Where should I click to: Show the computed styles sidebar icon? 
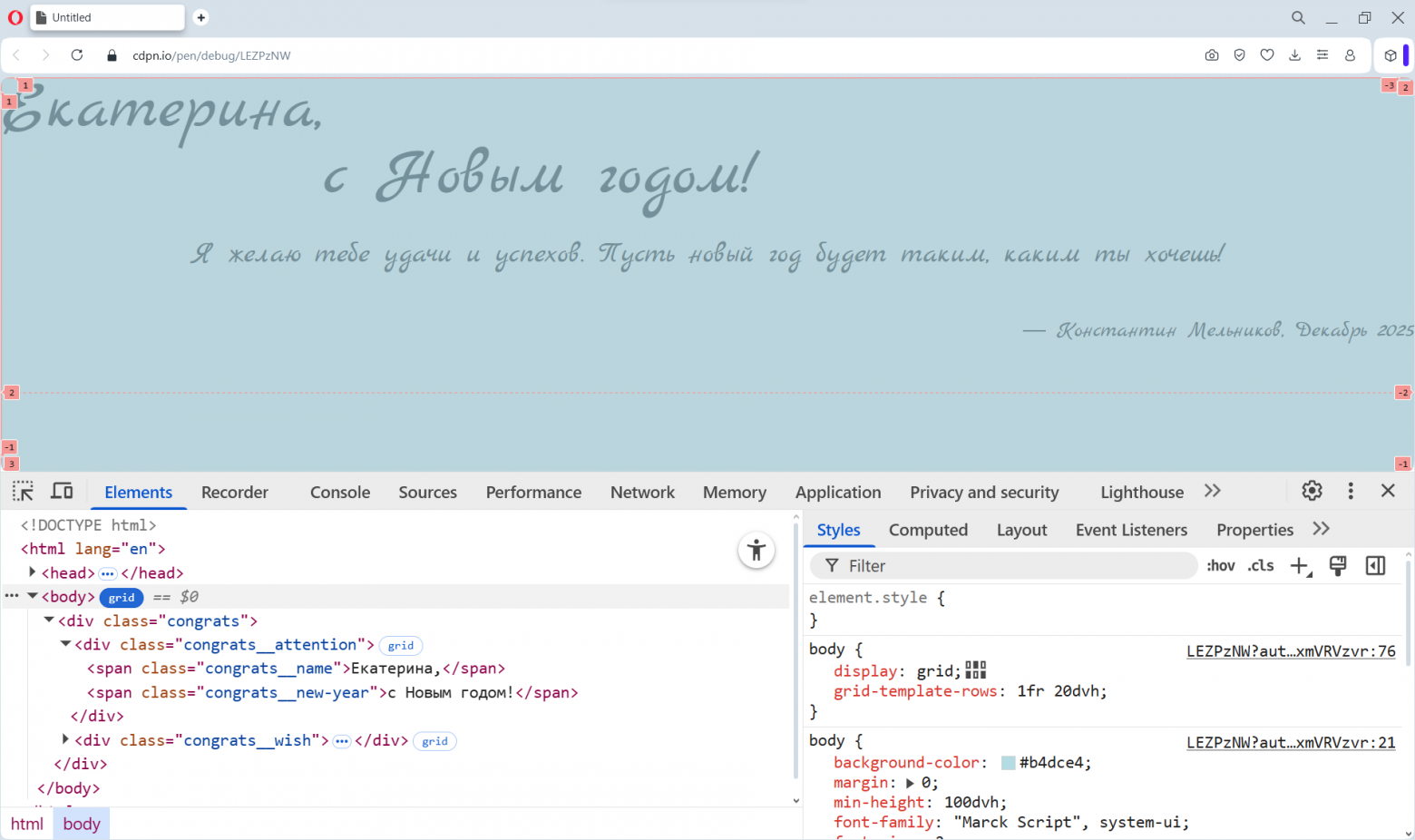pos(1375,566)
